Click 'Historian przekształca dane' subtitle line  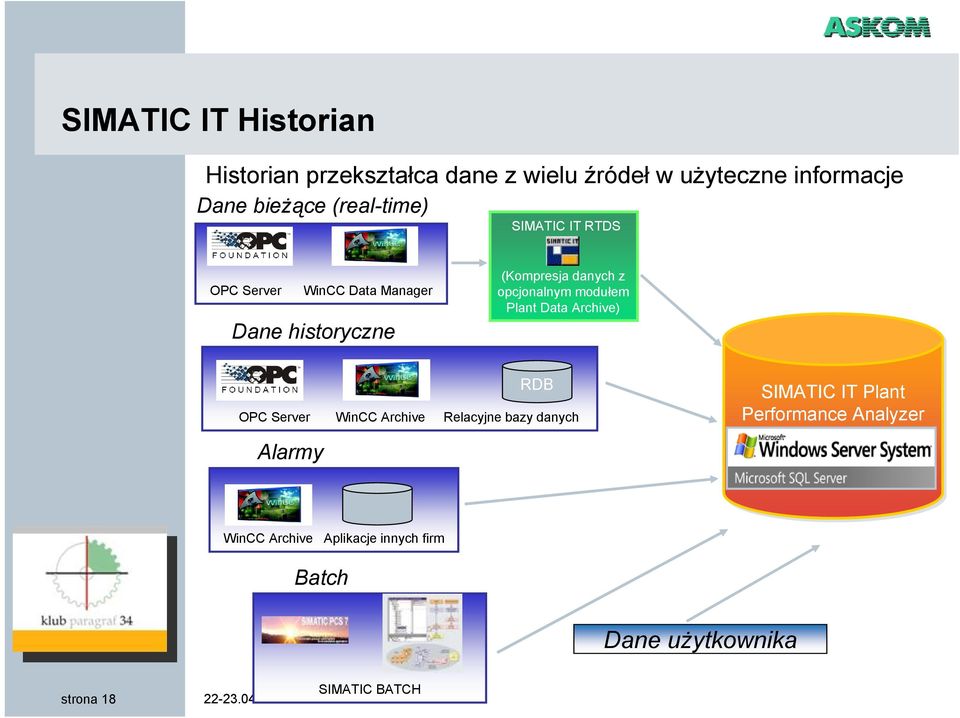(554, 175)
